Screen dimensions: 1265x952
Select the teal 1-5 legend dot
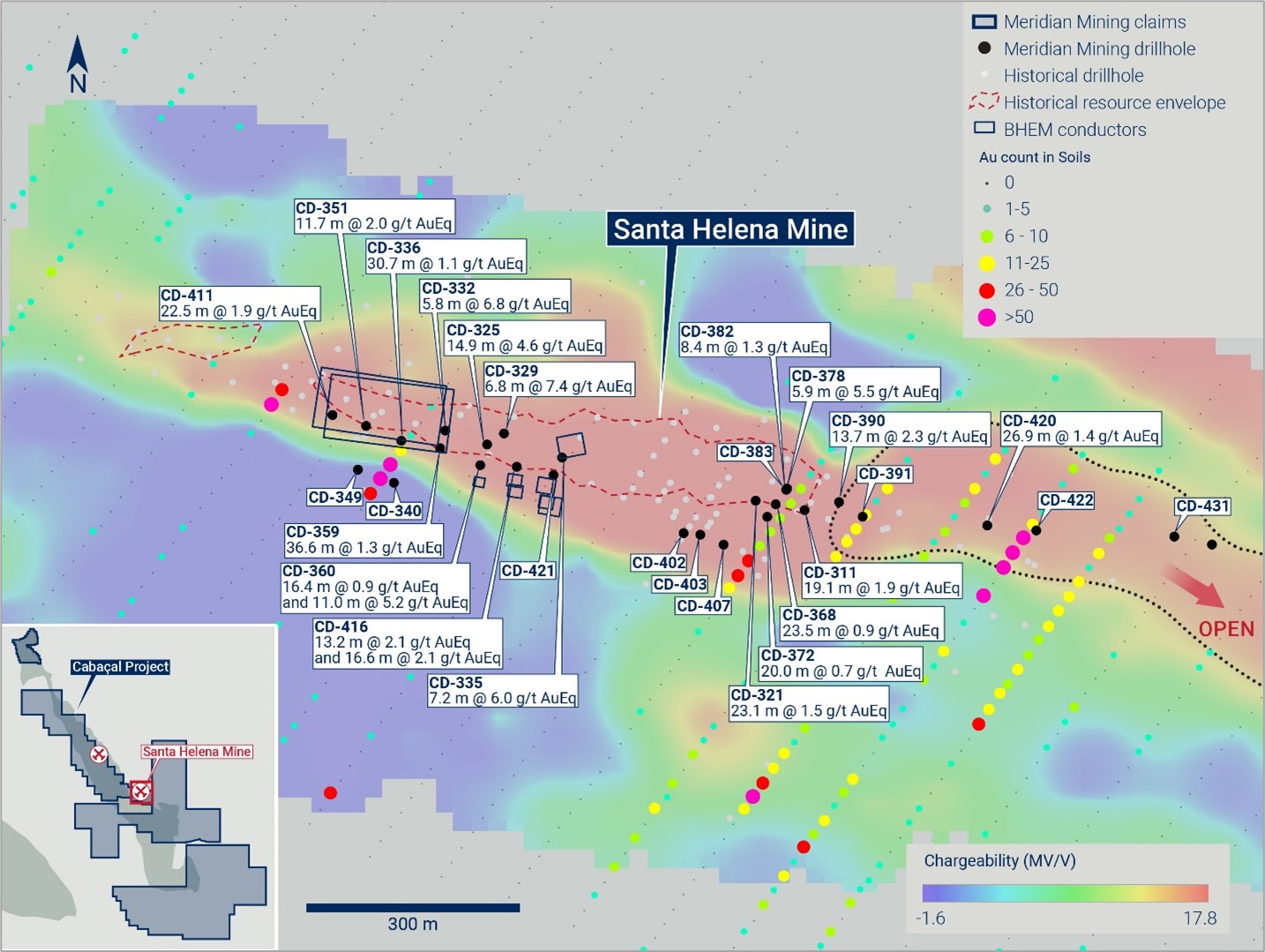(x=986, y=209)
